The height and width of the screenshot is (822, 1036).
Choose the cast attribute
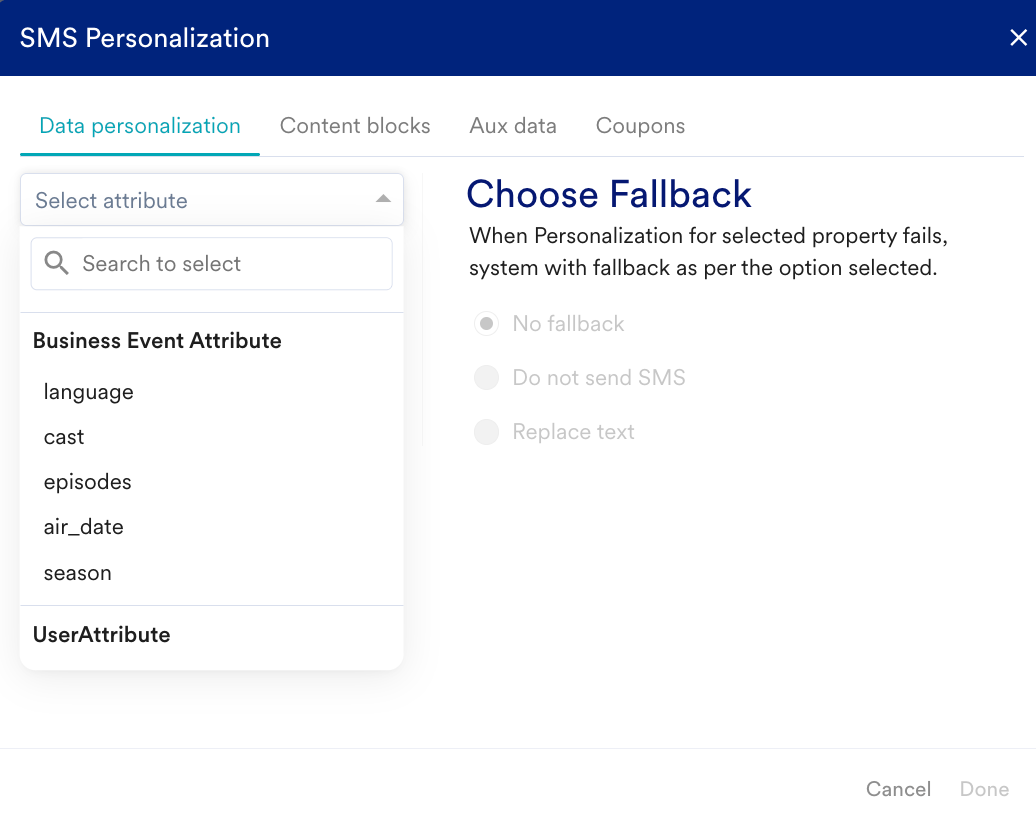[64, 437]
